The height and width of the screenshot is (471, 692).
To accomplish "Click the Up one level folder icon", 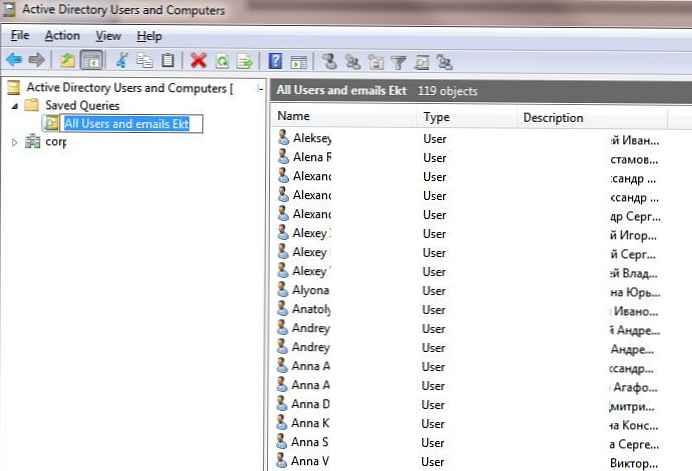I will [x=68, y=61].
